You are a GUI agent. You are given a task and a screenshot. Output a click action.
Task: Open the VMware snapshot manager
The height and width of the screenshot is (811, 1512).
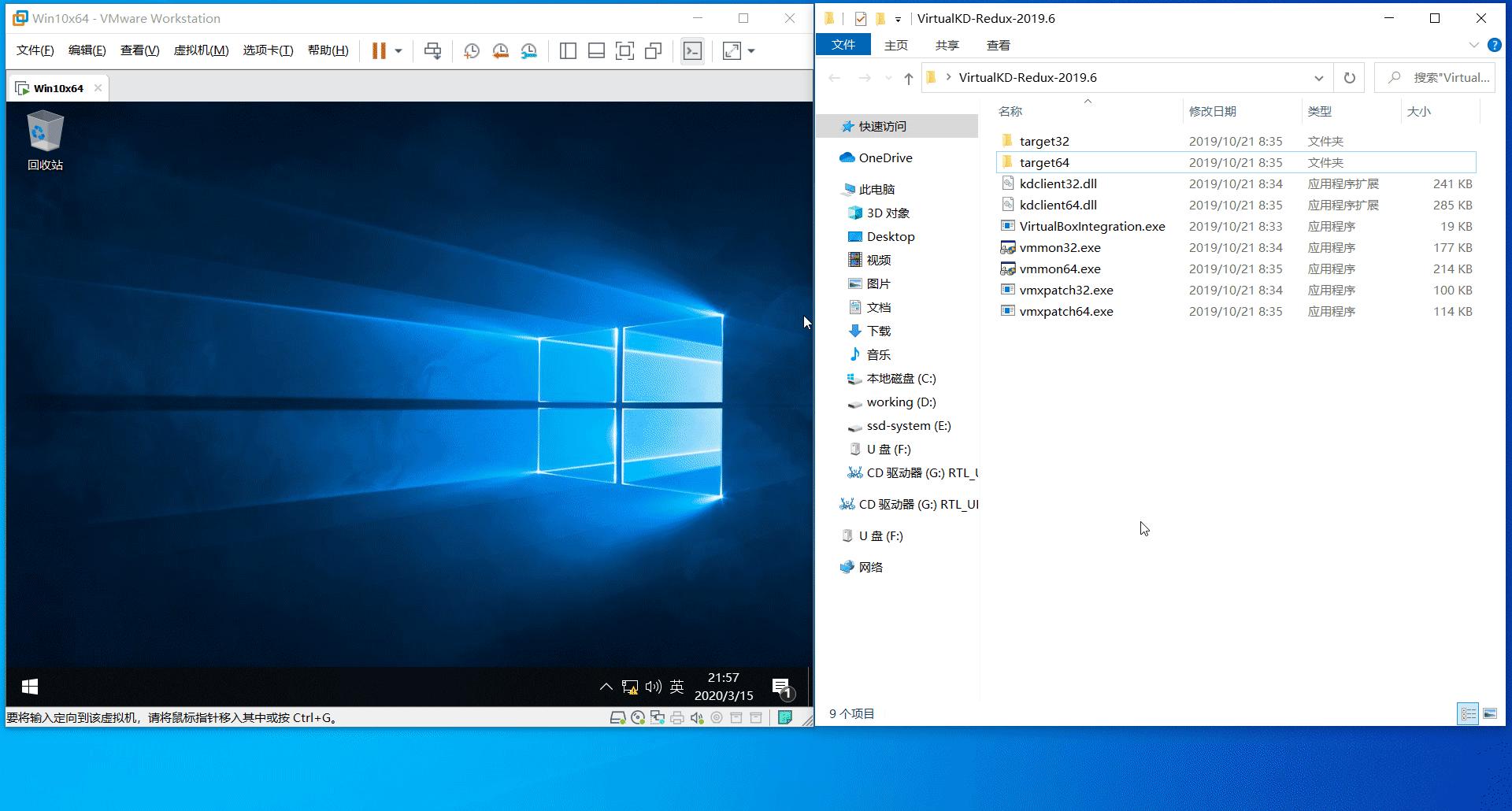point(528,50)
